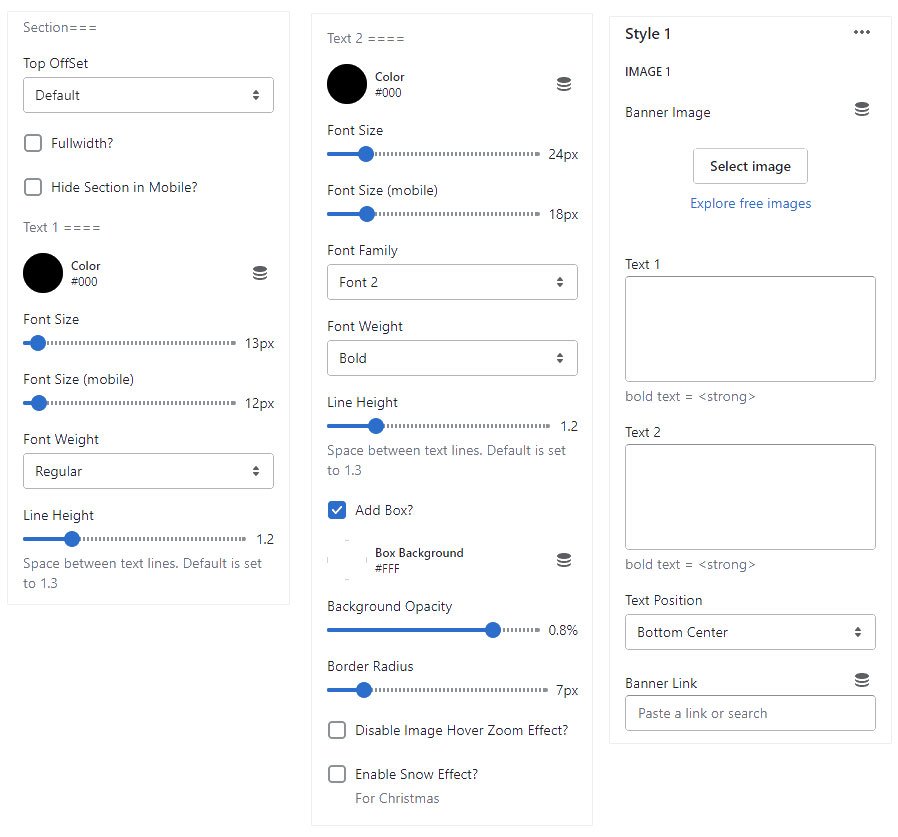Viewport: 898px width, 837px height.
Task: Expand the Text Position dropdown
Action: pyautogui.click(x=750, y=632)
